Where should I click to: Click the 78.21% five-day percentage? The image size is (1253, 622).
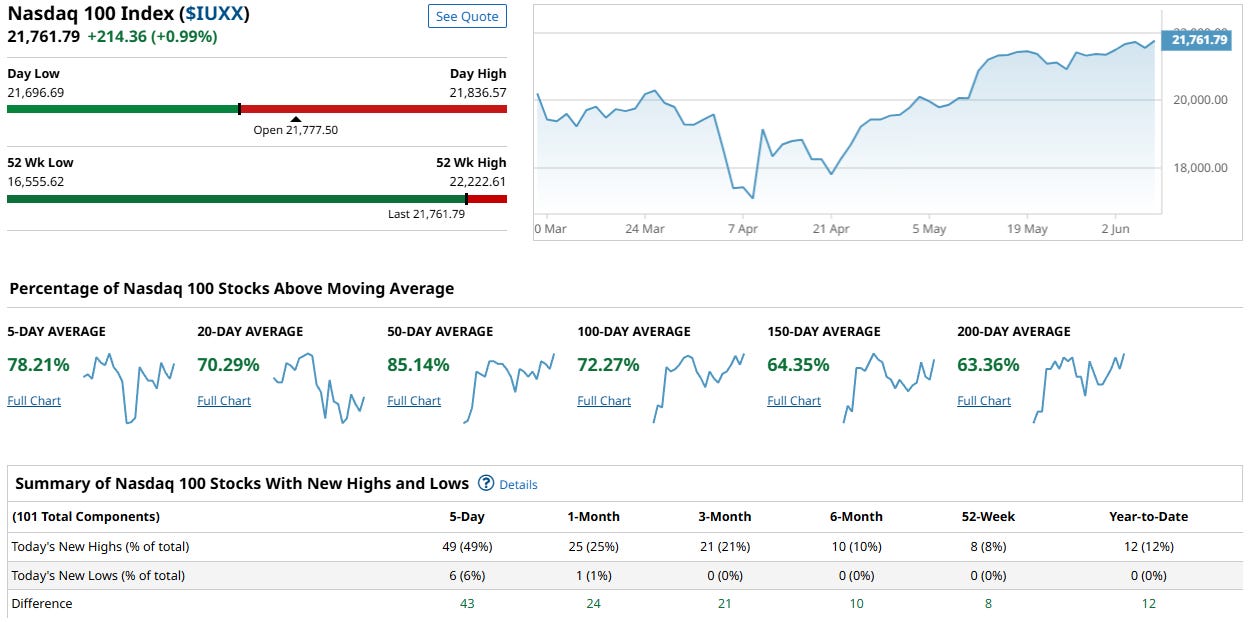pyautogui.click(x=38, y=365)
